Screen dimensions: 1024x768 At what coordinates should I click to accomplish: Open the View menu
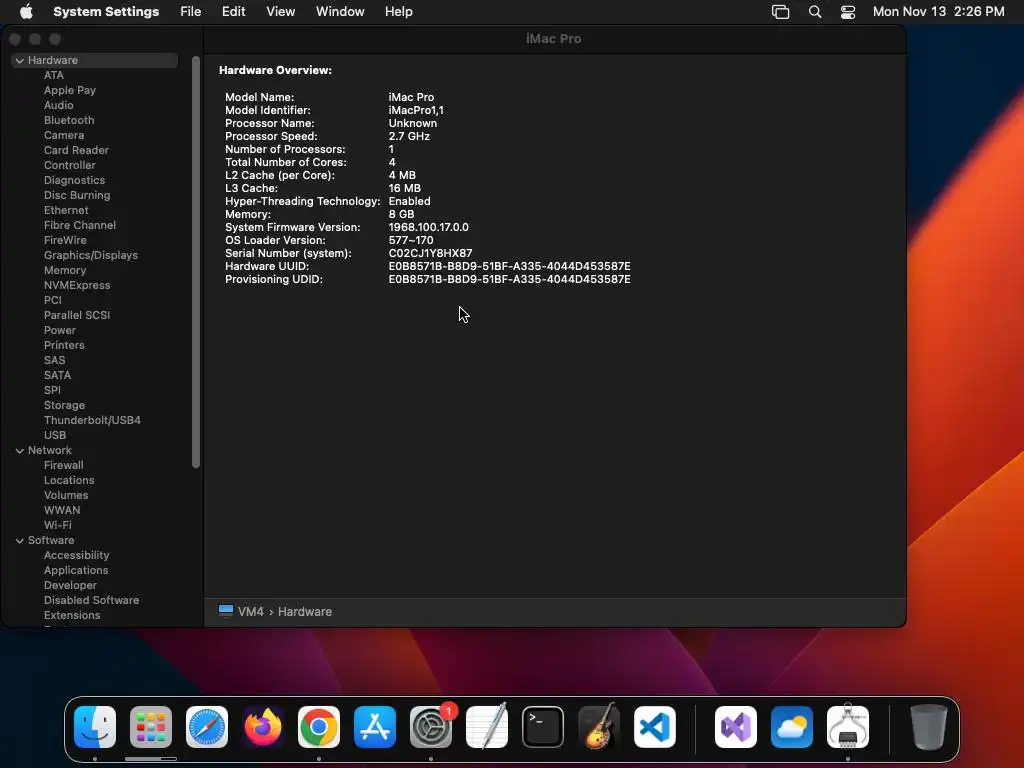tap(280, 12)
